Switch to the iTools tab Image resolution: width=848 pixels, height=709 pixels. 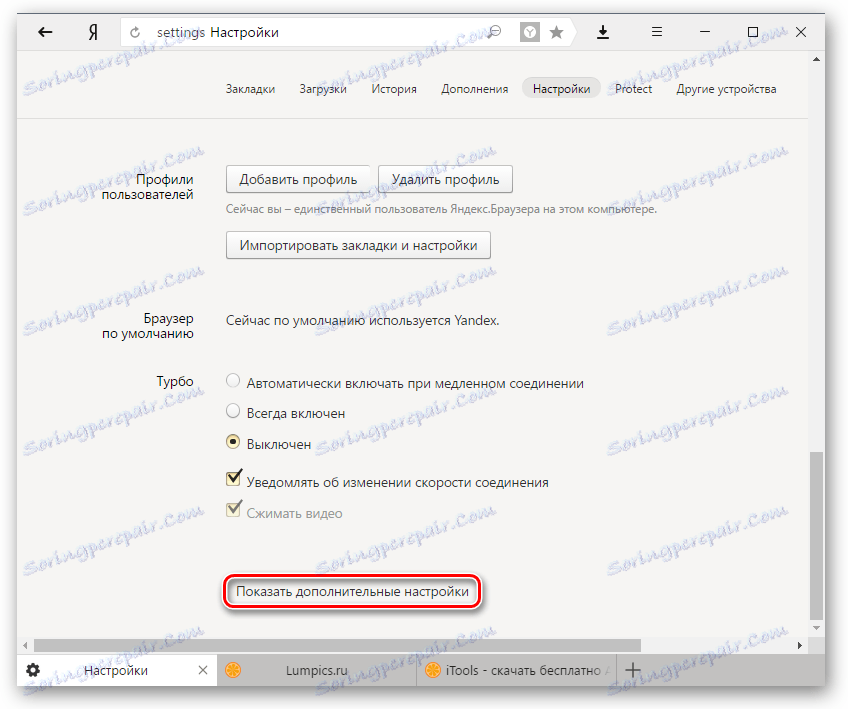516,670
